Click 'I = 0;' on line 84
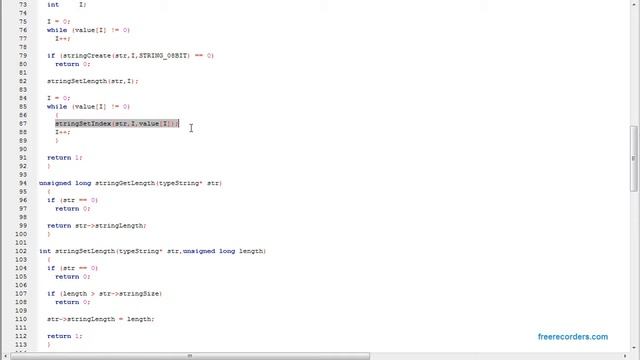The height and width of the screenshot is (360, 640). click(x=59, y=98)
